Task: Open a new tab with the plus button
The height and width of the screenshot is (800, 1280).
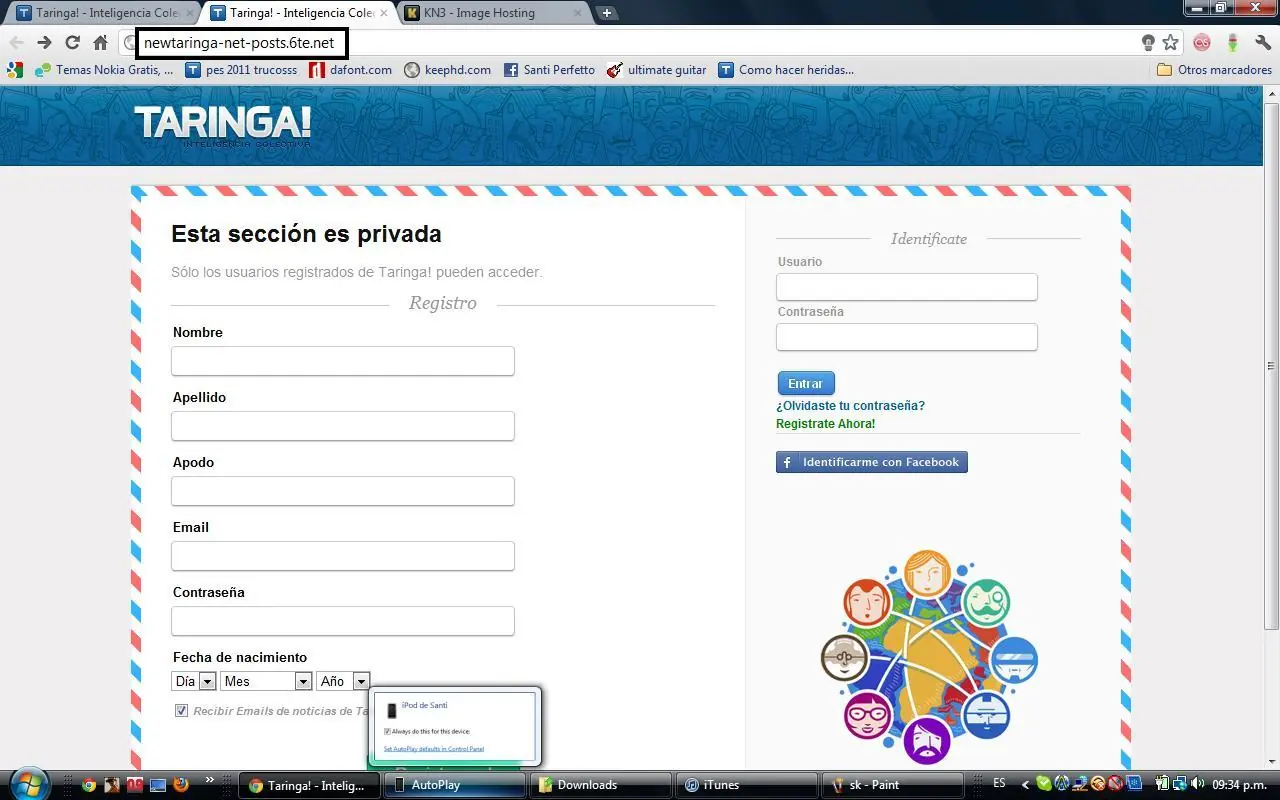Action: (x=607, y=13)
